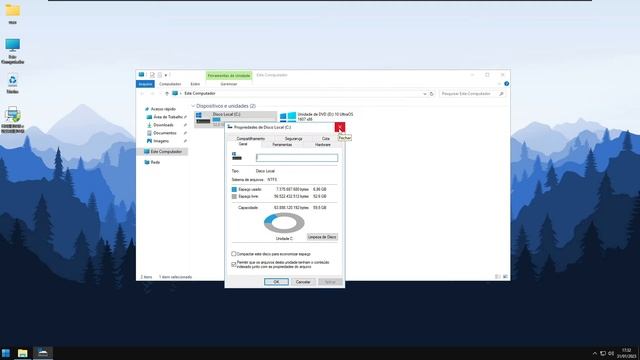Viewport: 640px width, 360px height.
Task: Click the blue Espaço usado color square
Action: click(234, 189)
